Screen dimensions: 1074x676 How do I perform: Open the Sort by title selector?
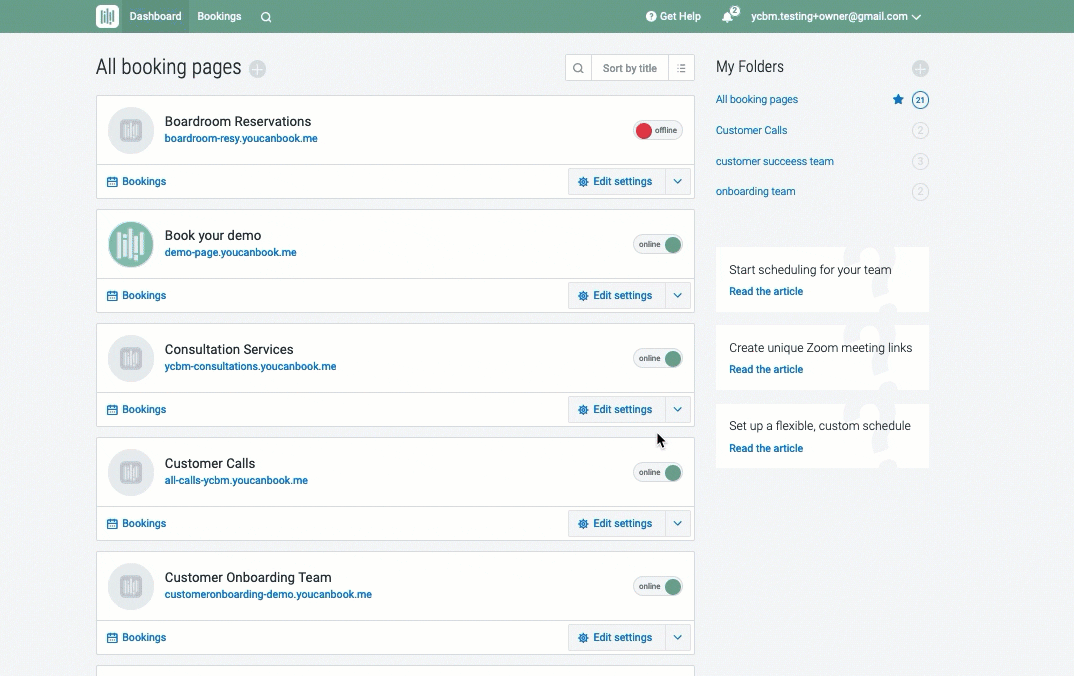tap(629, 68)
